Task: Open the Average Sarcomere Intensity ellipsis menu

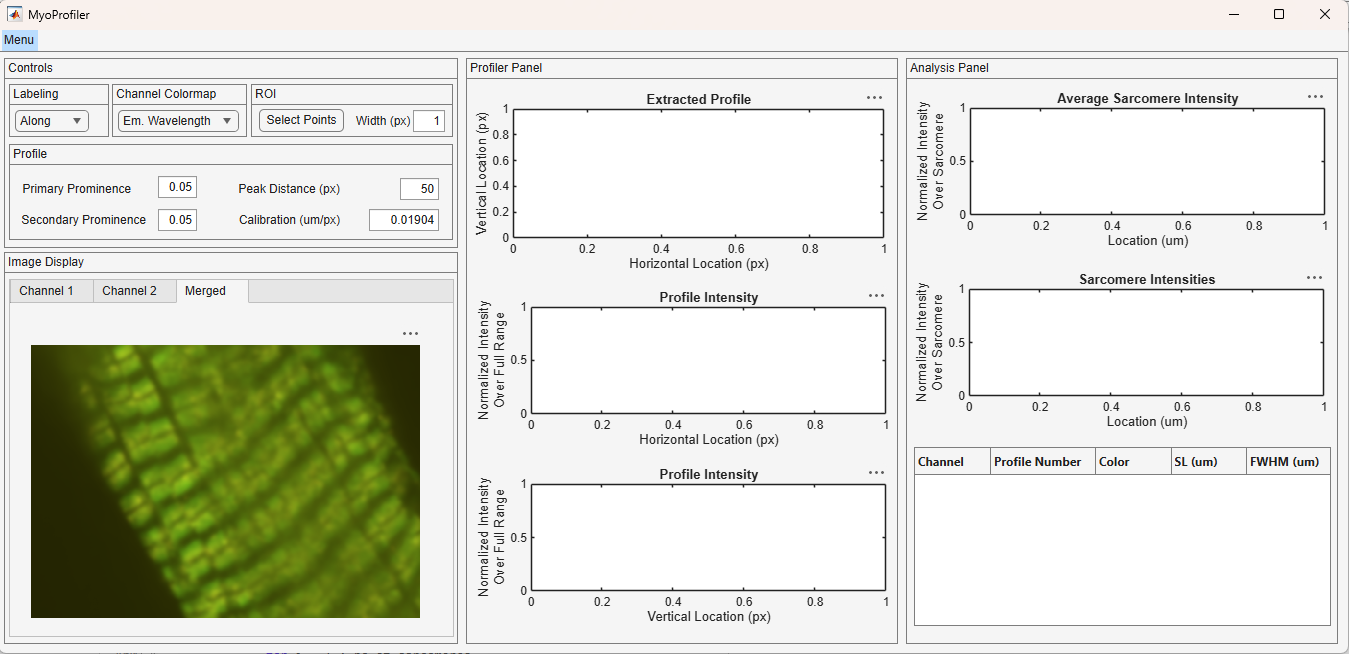Action: (x=1315, y=97)
